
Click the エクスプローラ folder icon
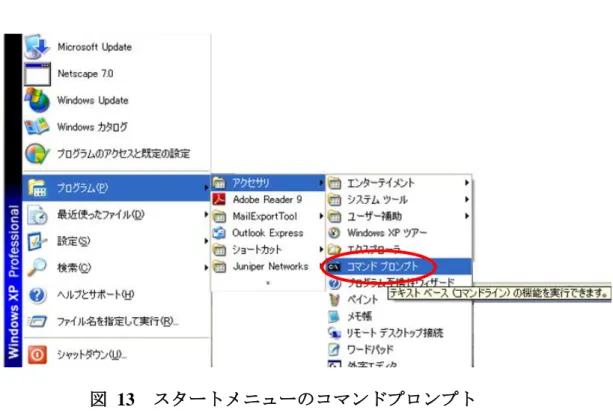[334, 249]
